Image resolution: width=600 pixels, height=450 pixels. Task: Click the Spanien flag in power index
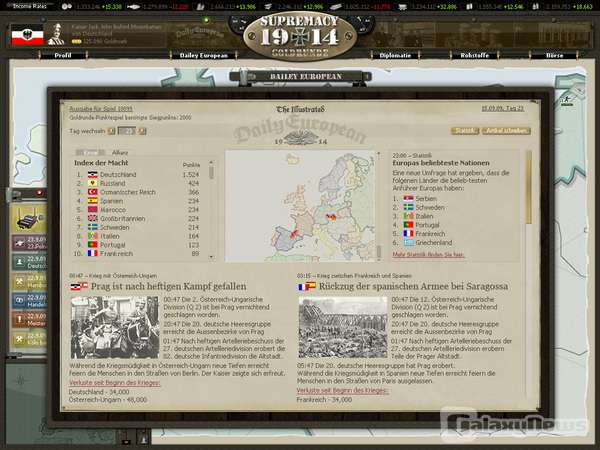point(93,201)
